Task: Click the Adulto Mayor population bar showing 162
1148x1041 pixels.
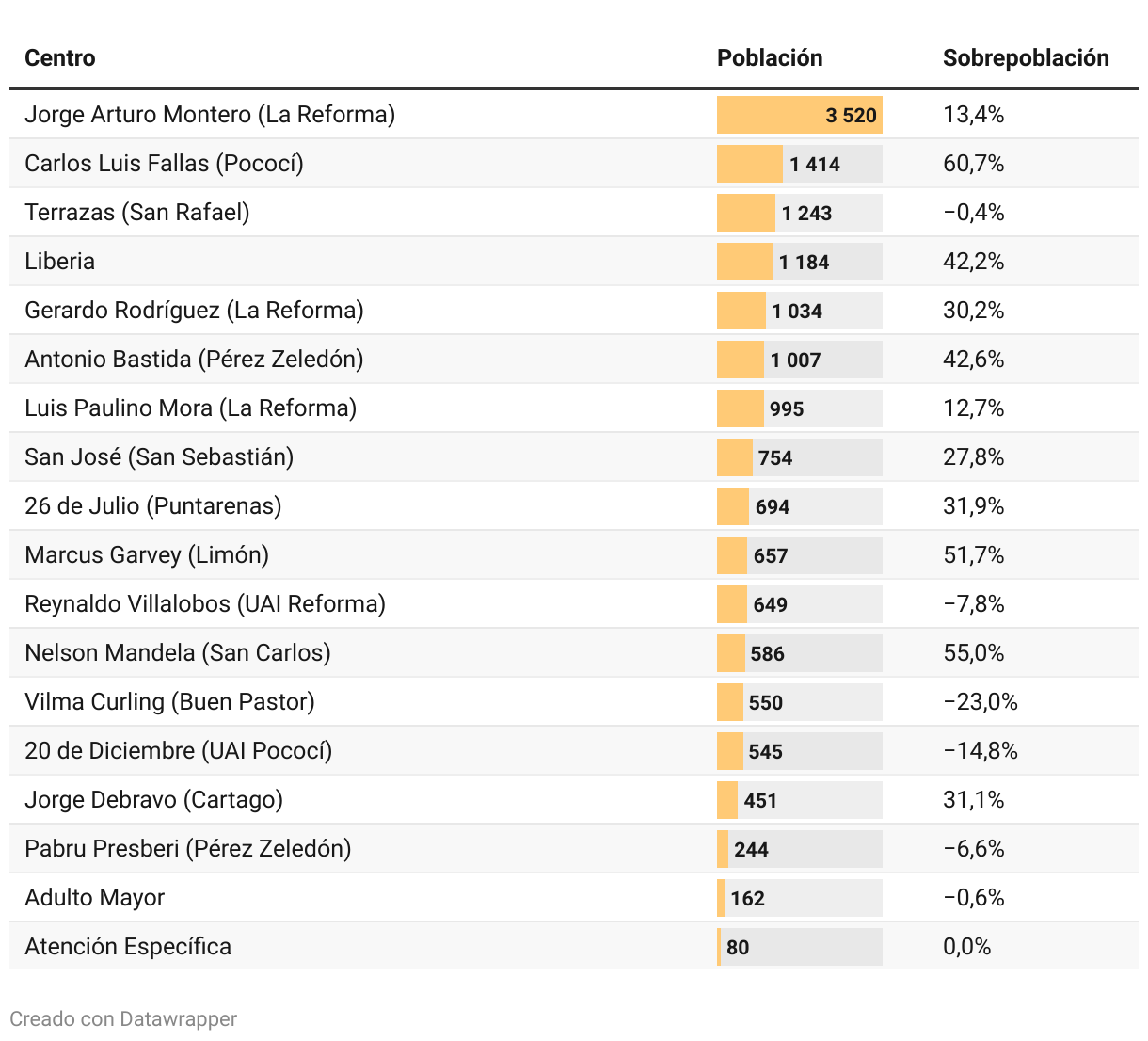Action: point(799,898)
